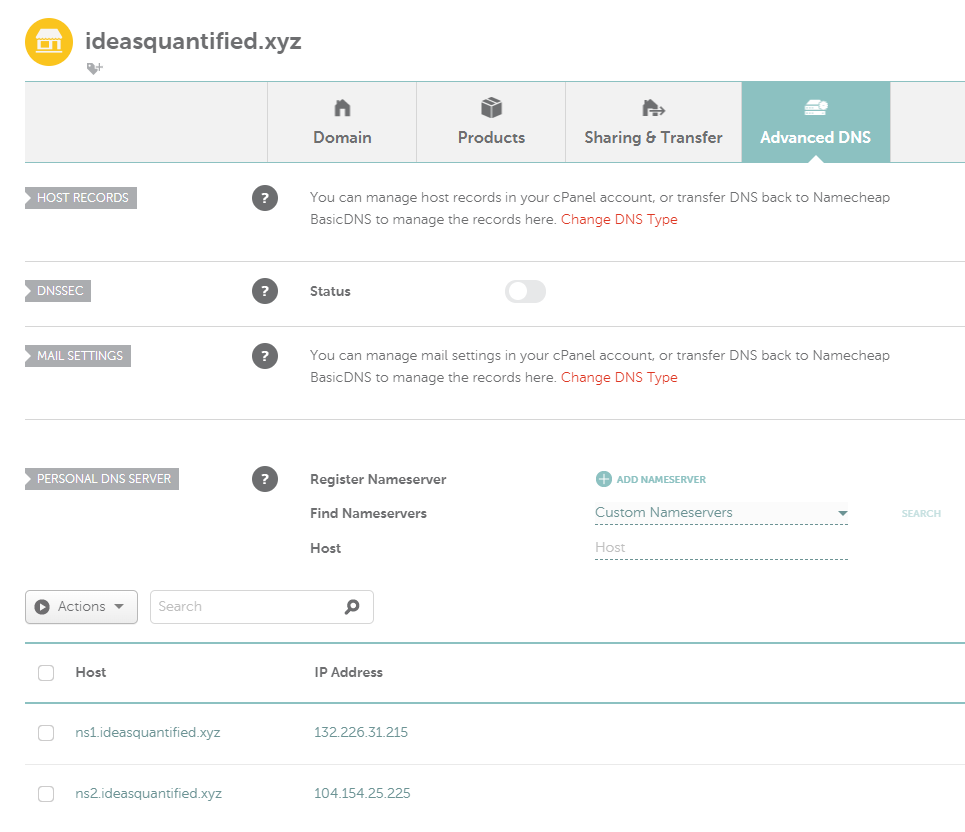
Task: Click the DNSSEC section label
Action: [x=58, y=291]
